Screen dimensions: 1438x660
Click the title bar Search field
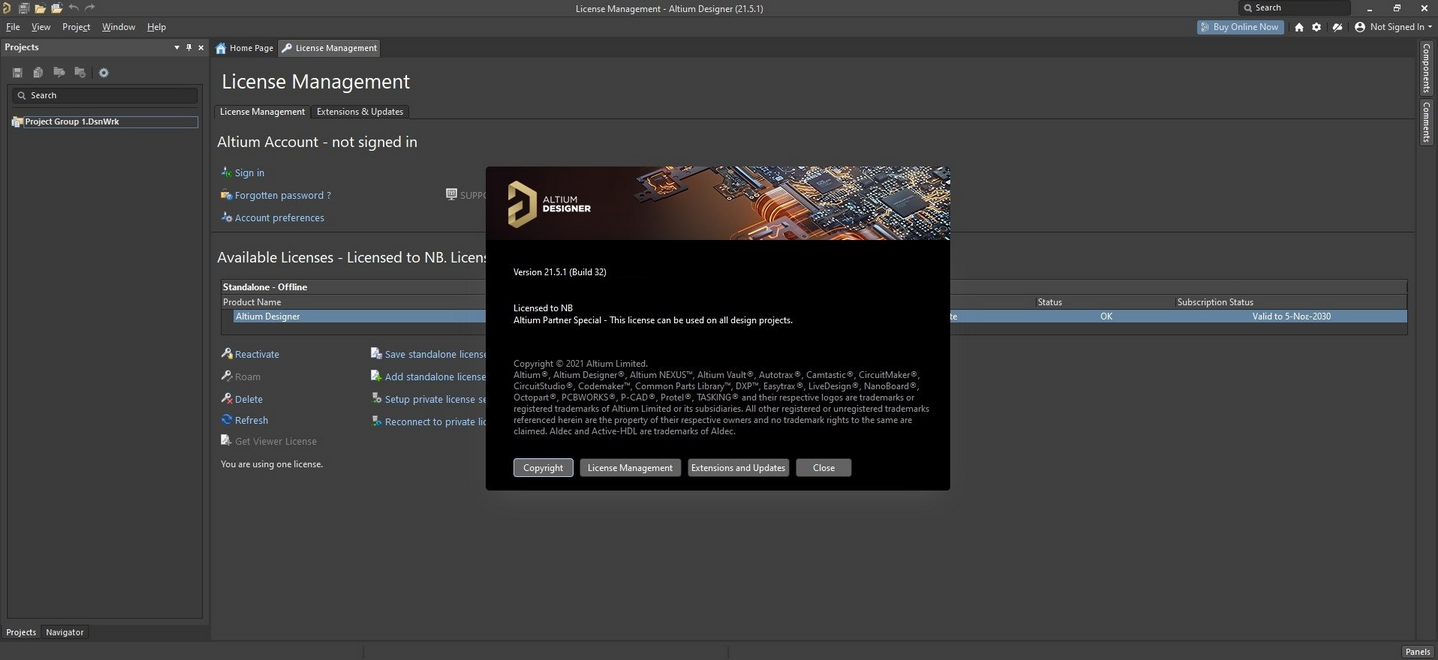(x=1295, y=8)
